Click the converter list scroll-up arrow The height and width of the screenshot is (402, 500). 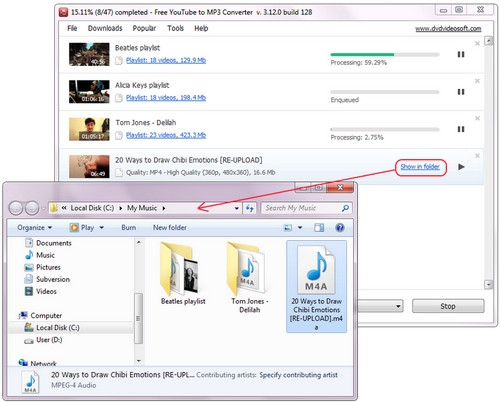pos(488,41)
